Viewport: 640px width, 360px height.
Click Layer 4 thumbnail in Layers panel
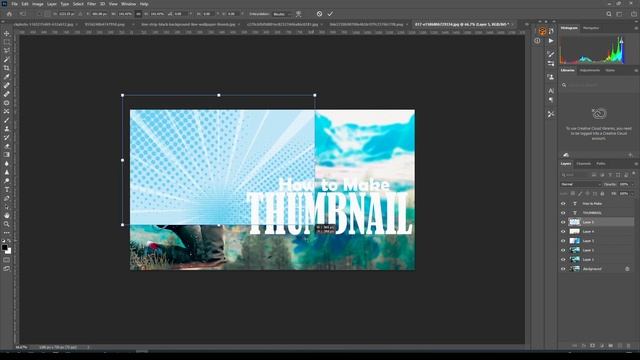(x=575, y=231)
